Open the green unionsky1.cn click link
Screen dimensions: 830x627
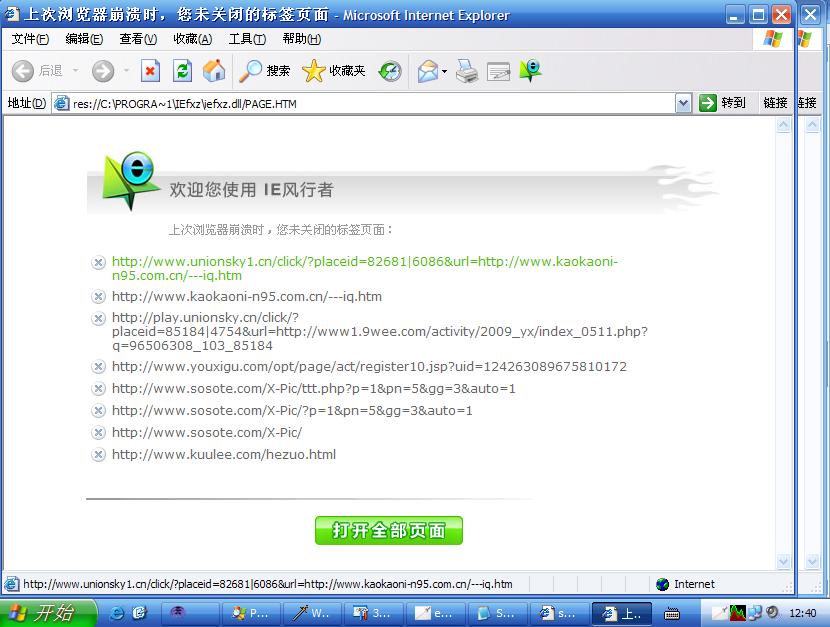(365, 268)
